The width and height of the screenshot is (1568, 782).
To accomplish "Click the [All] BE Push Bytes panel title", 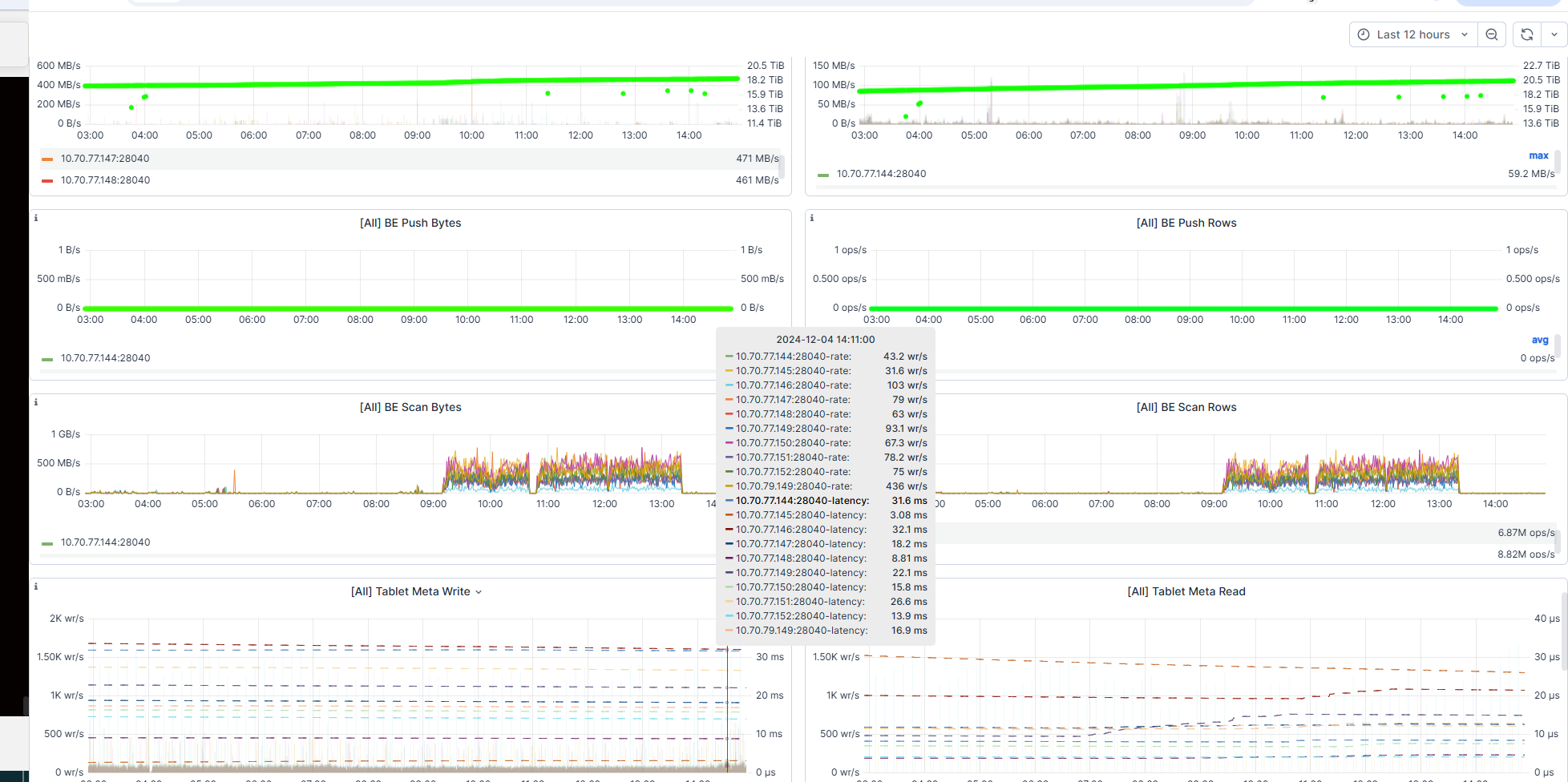I will (x=410, y=223).
